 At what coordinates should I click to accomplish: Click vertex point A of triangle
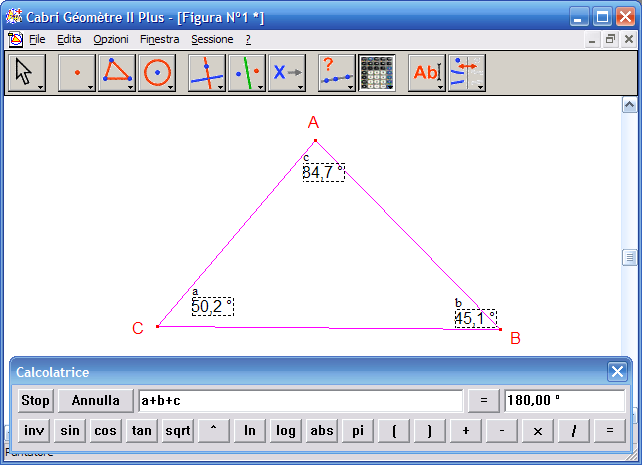315,141
